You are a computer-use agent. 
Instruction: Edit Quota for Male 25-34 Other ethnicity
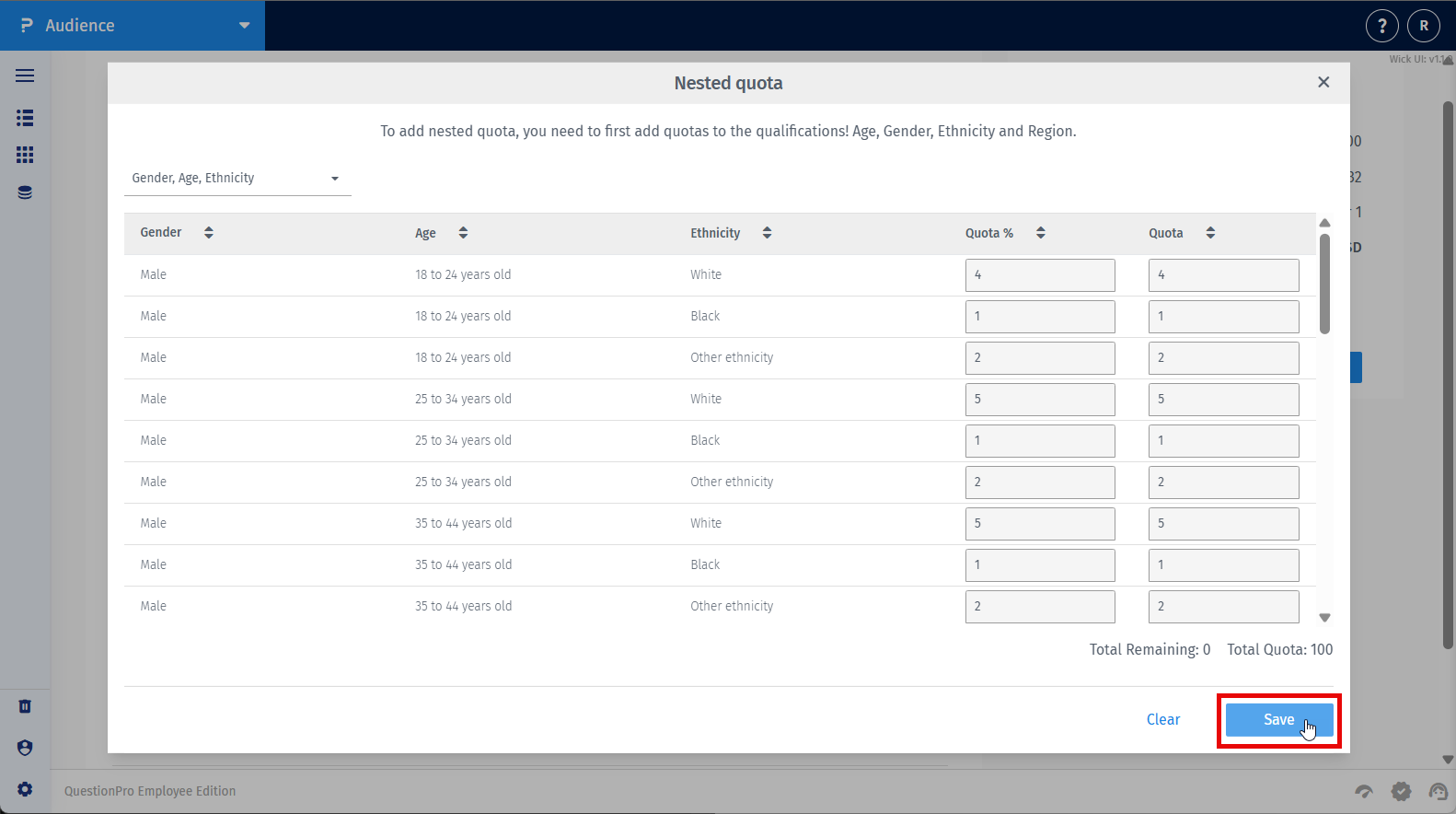click(x=1224, y=483)
